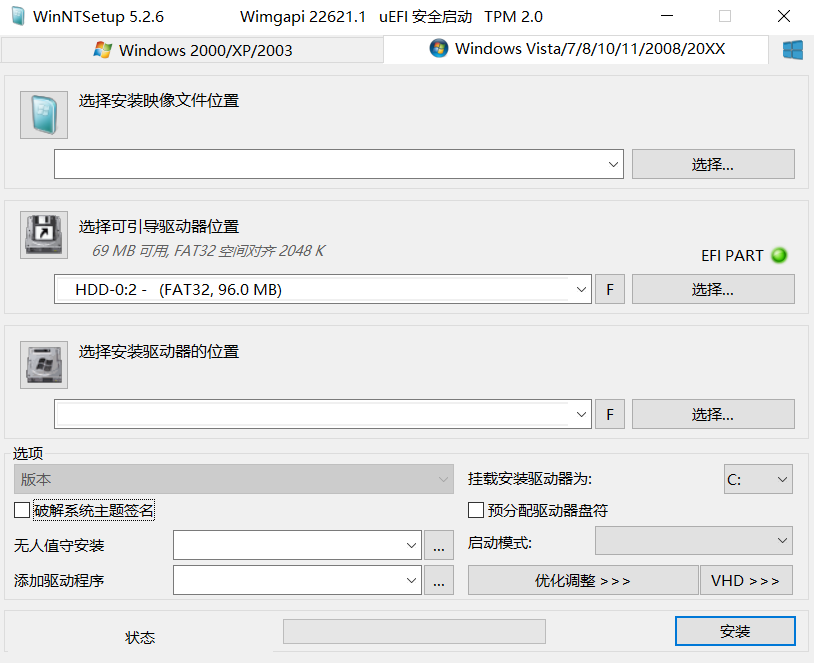Click the 挂载安装驱动器为 label
The height and width of the screenshot is (663, 814).
(x=530, y=478)
